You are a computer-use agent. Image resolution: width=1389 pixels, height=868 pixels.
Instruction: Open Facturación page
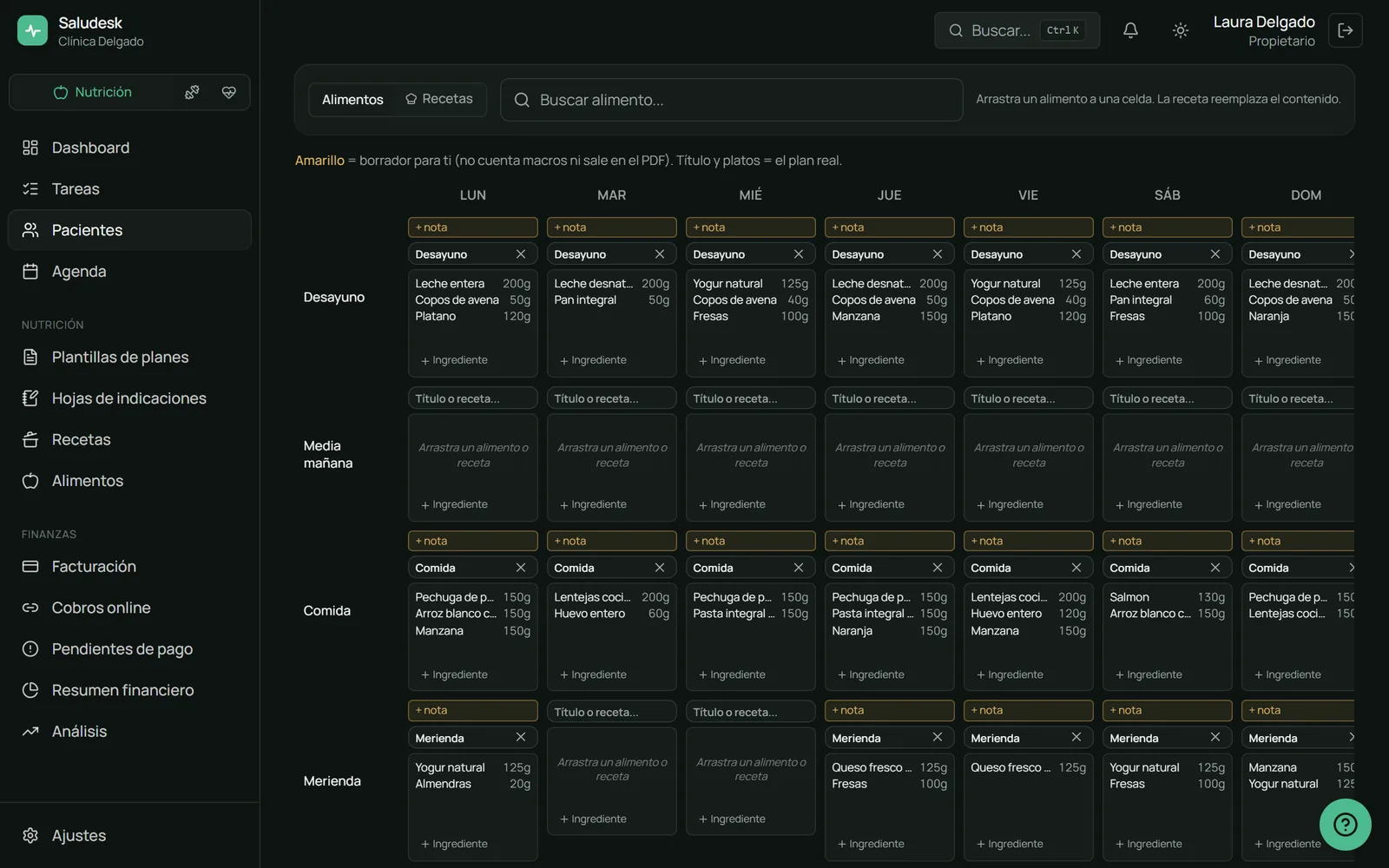129,567
